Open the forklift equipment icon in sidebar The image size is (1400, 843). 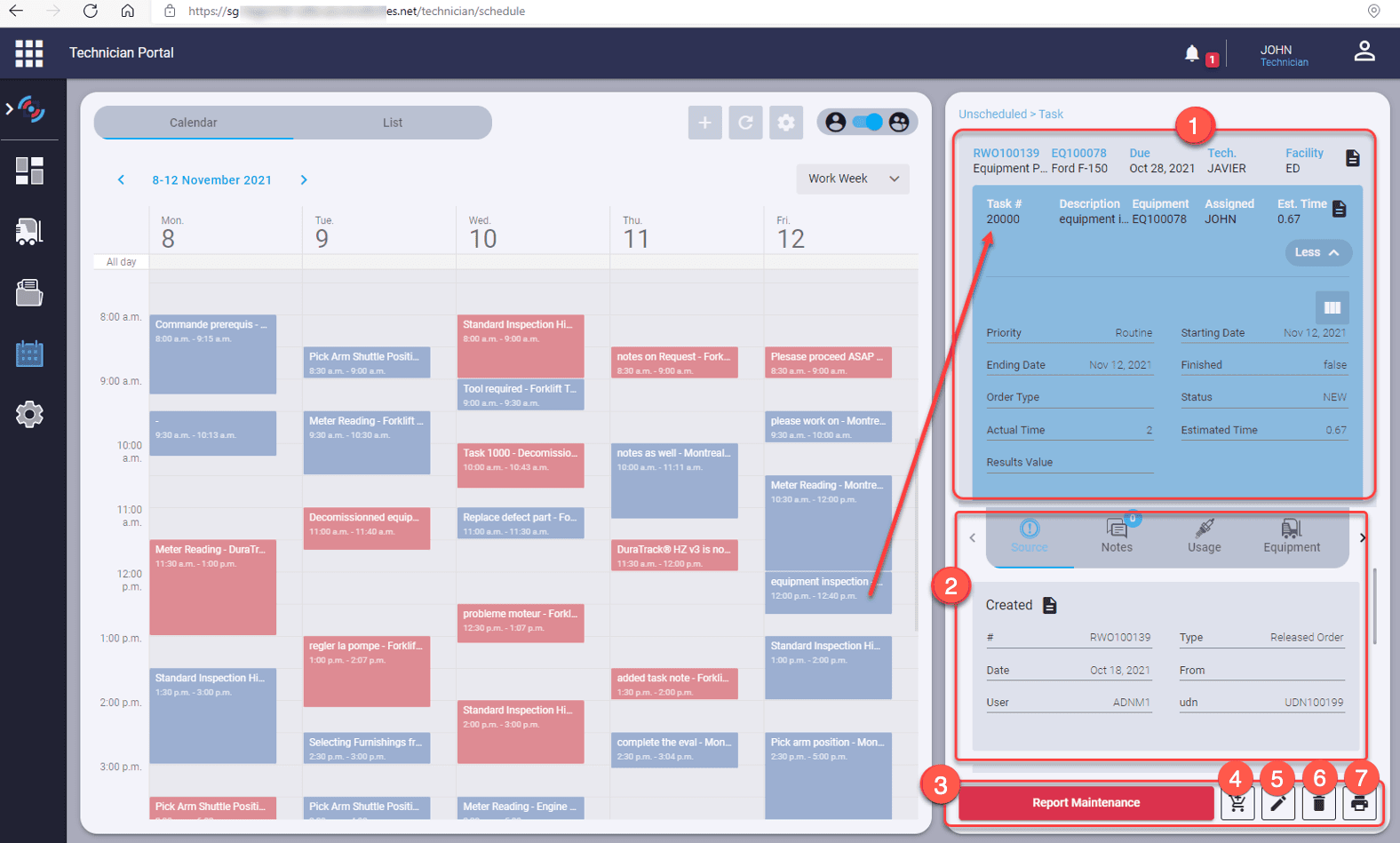[x=29, y=232]
